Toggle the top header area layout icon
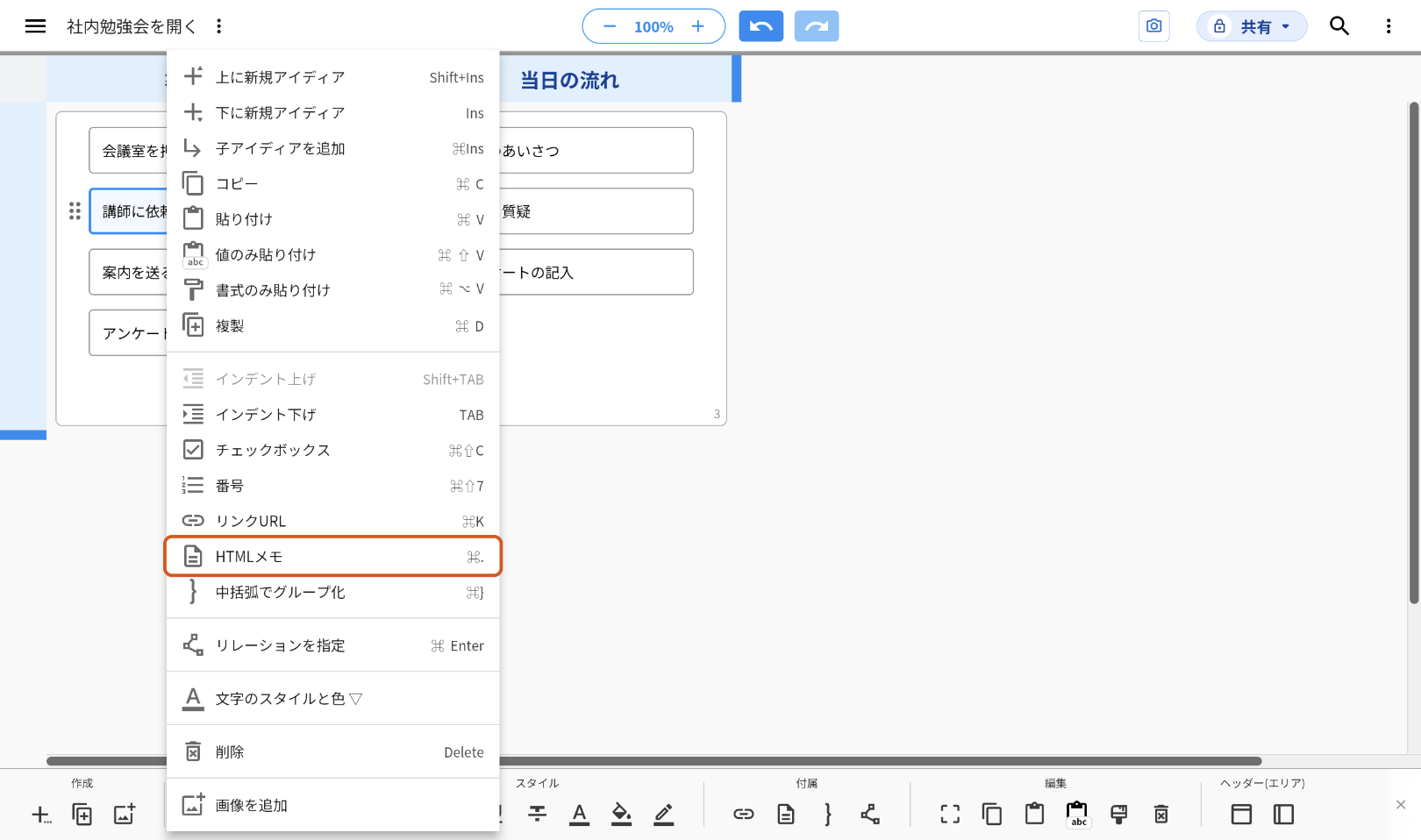Screen dimensions: 1421x840 [1241, 815]
